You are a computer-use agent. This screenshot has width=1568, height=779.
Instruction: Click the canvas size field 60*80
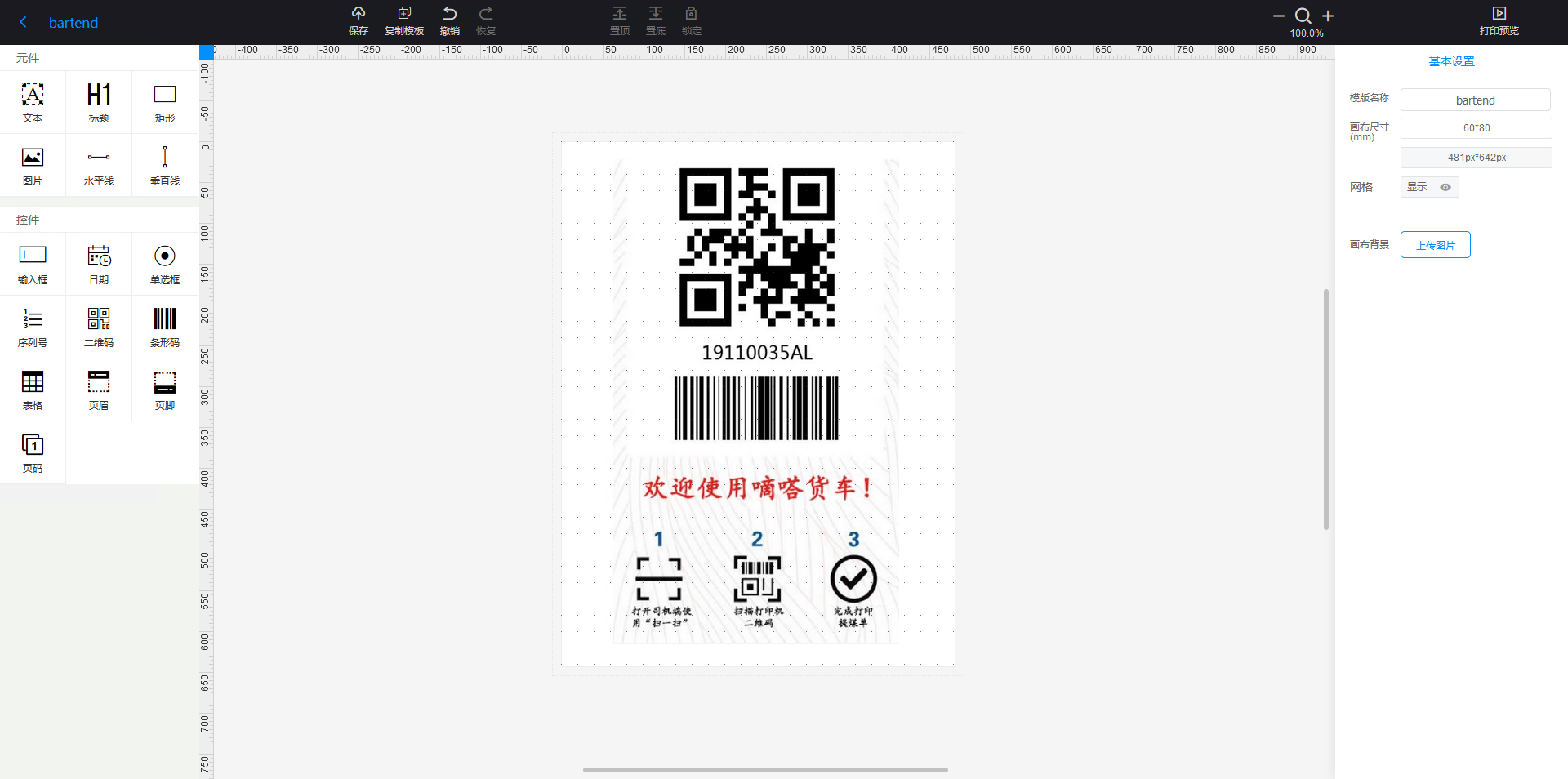click(1476, 128)
